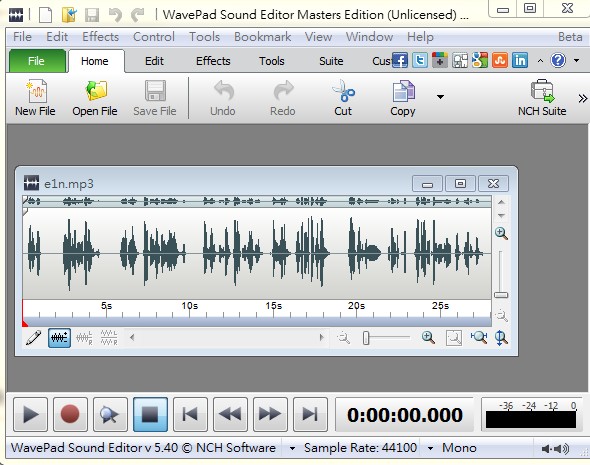The height and width of the screenshot is (465, 590).
Task: Click vertical zoom out magnifier near timeline
Action: coord(501,315)
